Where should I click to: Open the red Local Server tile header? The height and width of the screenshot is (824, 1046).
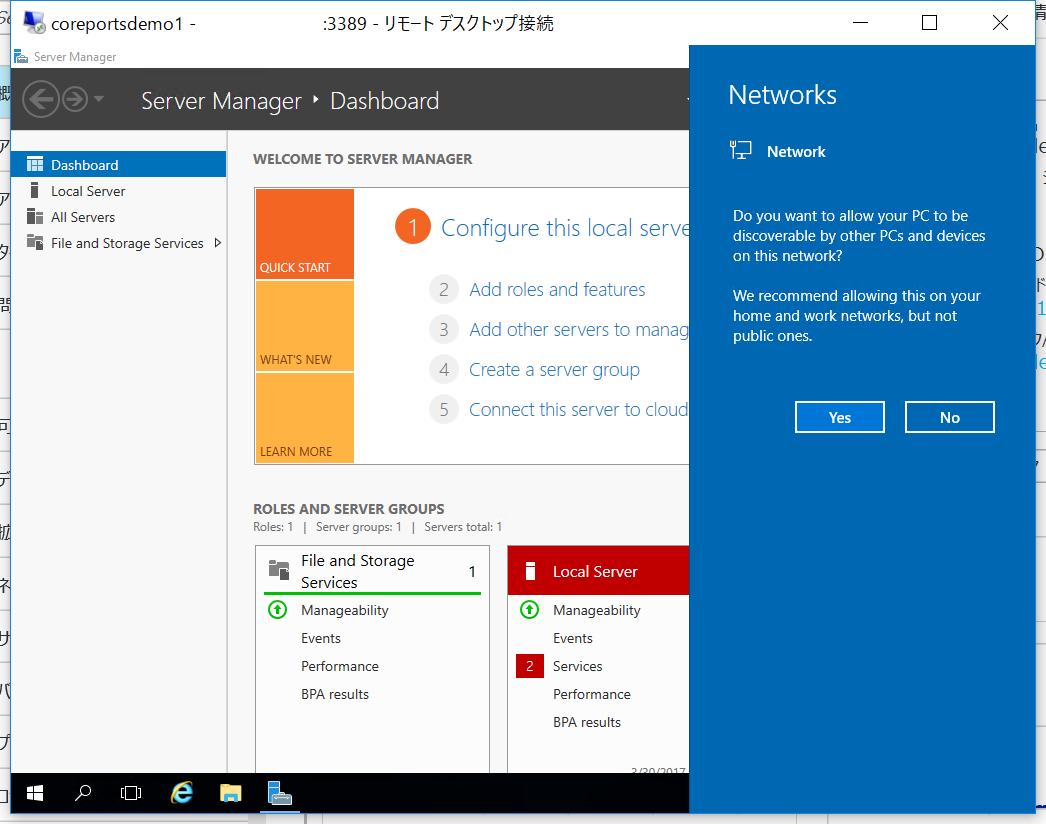pos(598,571)
